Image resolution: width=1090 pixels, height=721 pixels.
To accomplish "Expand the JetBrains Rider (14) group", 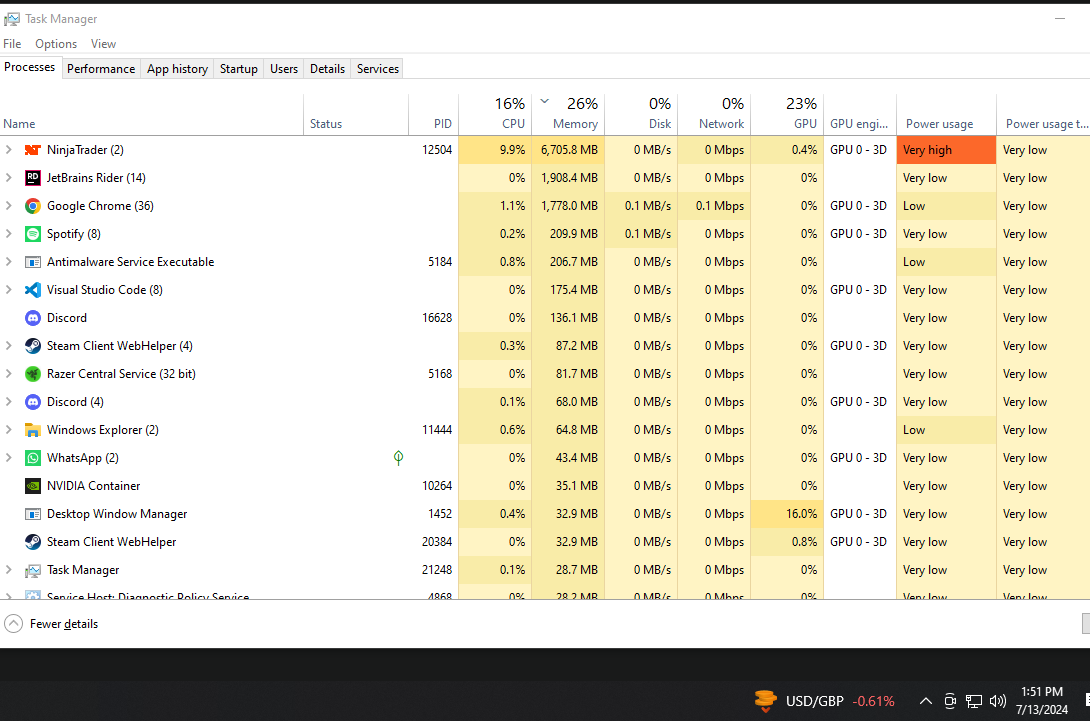I will pos(9,178).
